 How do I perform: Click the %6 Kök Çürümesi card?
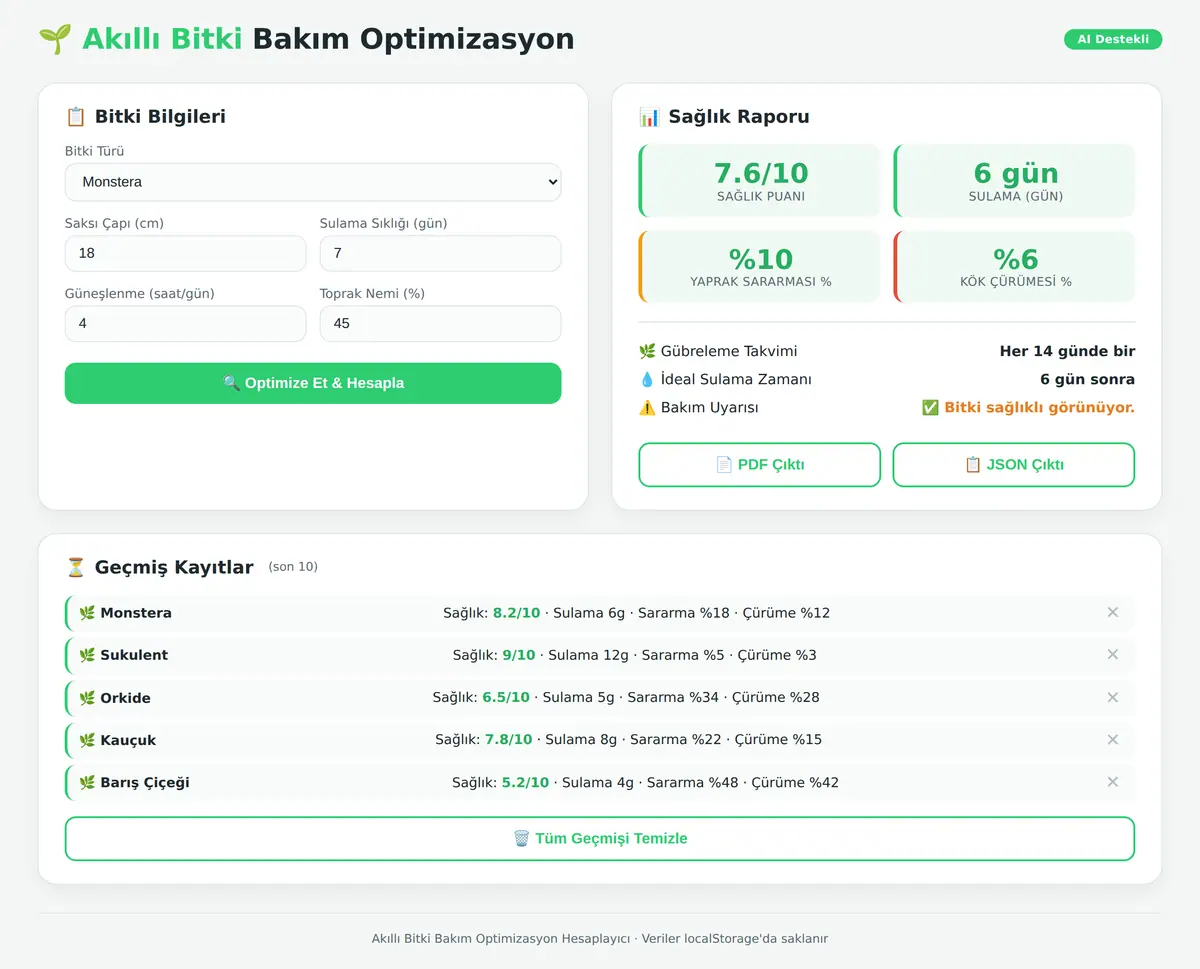[x=1014, y=266]
